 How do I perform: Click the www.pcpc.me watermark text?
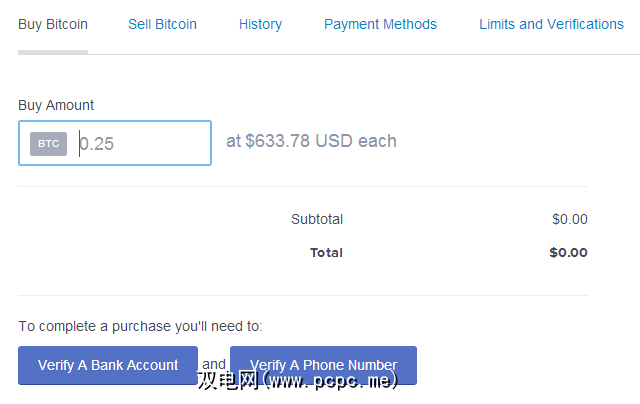pos(298,381)
